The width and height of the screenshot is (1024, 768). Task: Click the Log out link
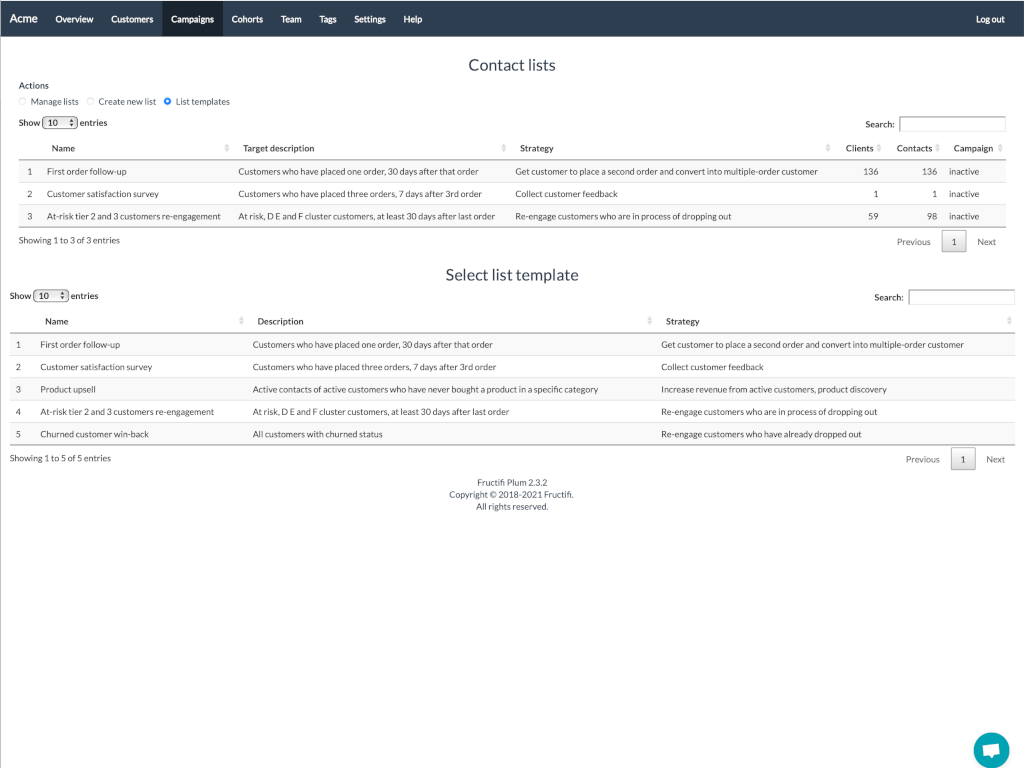coord(989,19)
